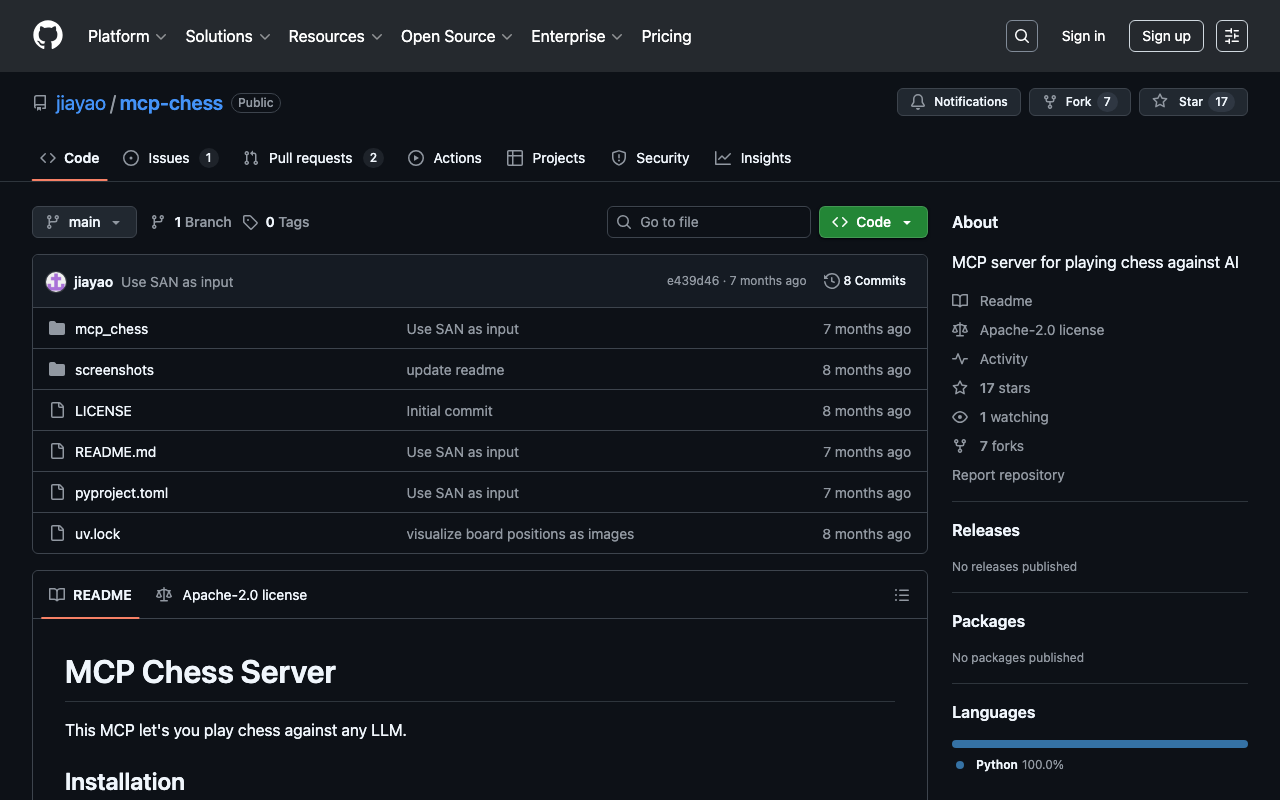Screen dimensions: 1280x800
Task: Open the screenshots folder
Action: [114, 370]
